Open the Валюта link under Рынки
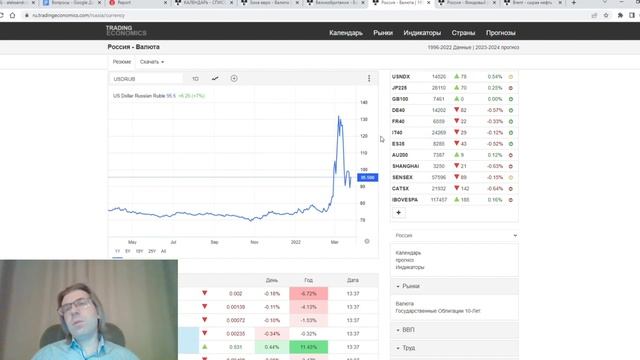Screen dimensions: 640x360 click(404, 304)
